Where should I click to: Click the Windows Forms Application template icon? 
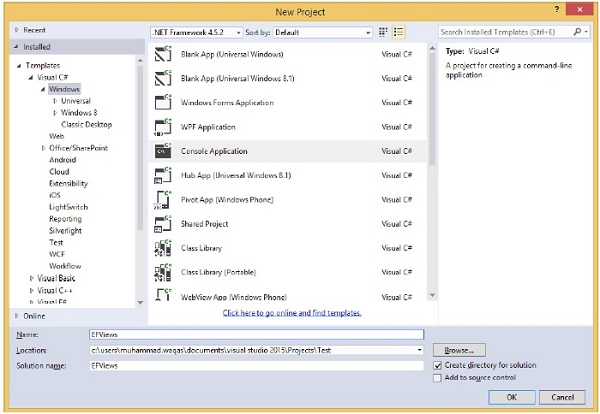163,103
